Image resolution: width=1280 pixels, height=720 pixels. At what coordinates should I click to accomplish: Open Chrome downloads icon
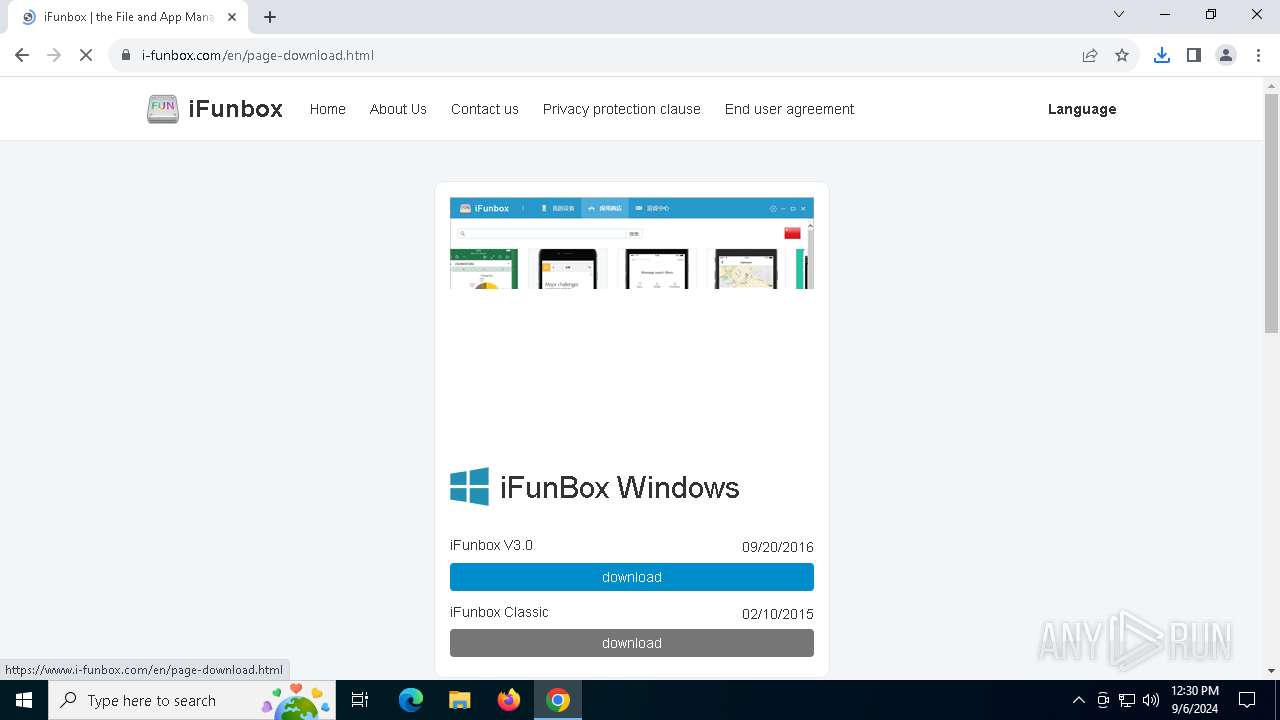pyautogui.click(x=1161, y=55)
